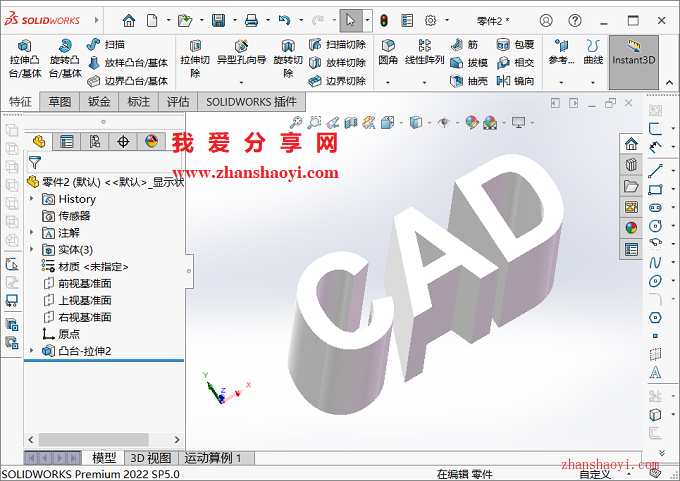The width and height of the screenshot is (680, 481).
Task: Activate Extruded Cut (拉伸切除)
Action: click(x=195, y=59)
